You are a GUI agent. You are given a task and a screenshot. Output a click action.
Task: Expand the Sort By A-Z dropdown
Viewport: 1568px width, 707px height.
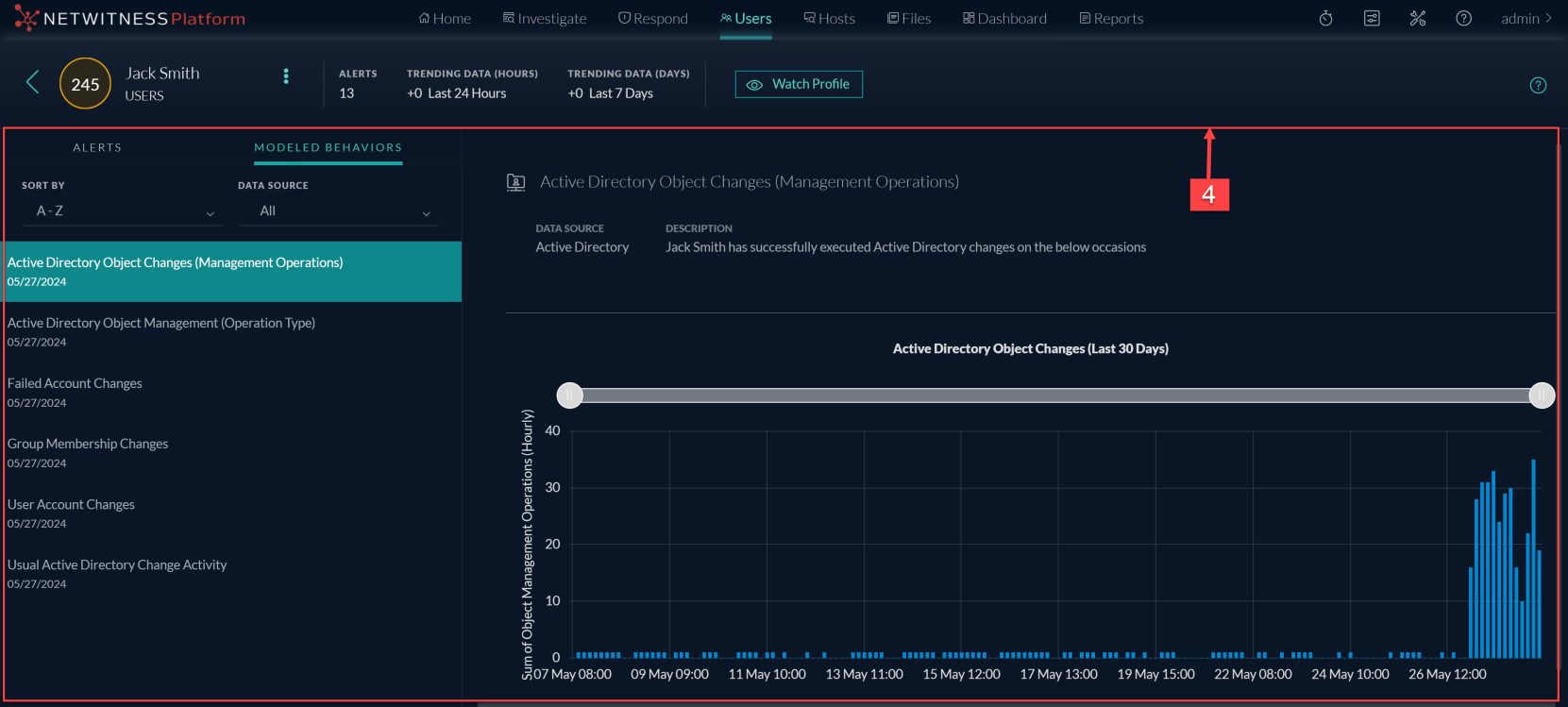[124, 211]
